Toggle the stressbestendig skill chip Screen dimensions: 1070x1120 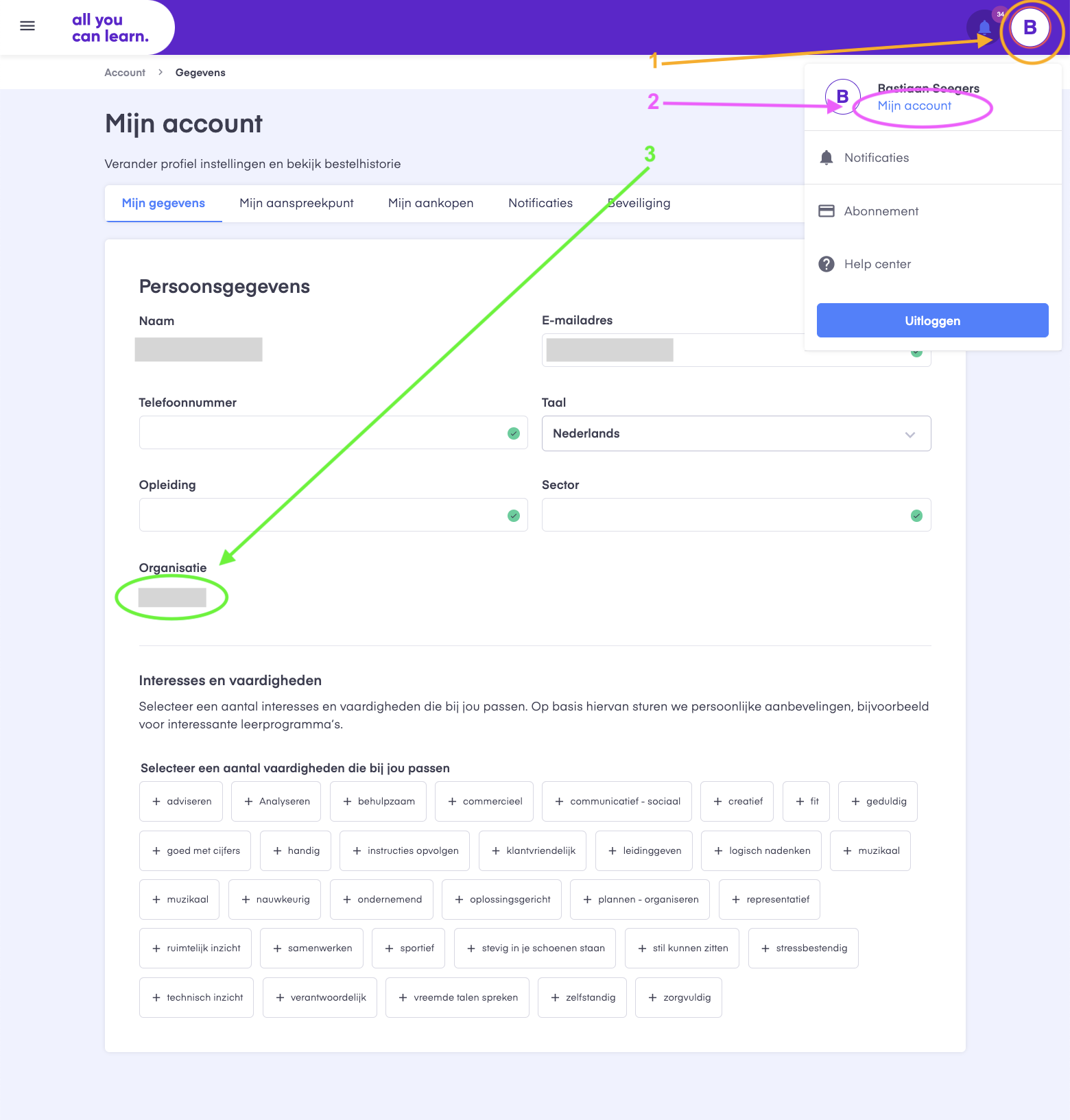803,948
